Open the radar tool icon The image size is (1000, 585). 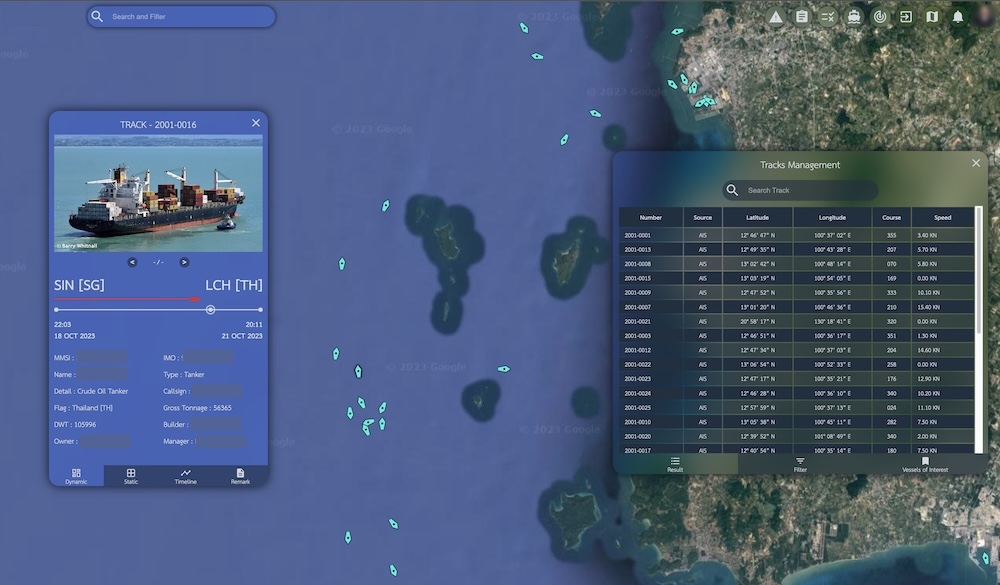pos(881,16)
